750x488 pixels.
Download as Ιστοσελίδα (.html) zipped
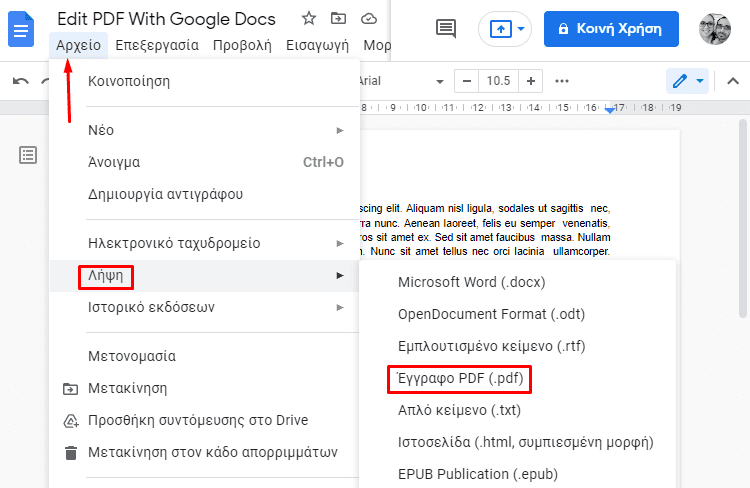518,443
